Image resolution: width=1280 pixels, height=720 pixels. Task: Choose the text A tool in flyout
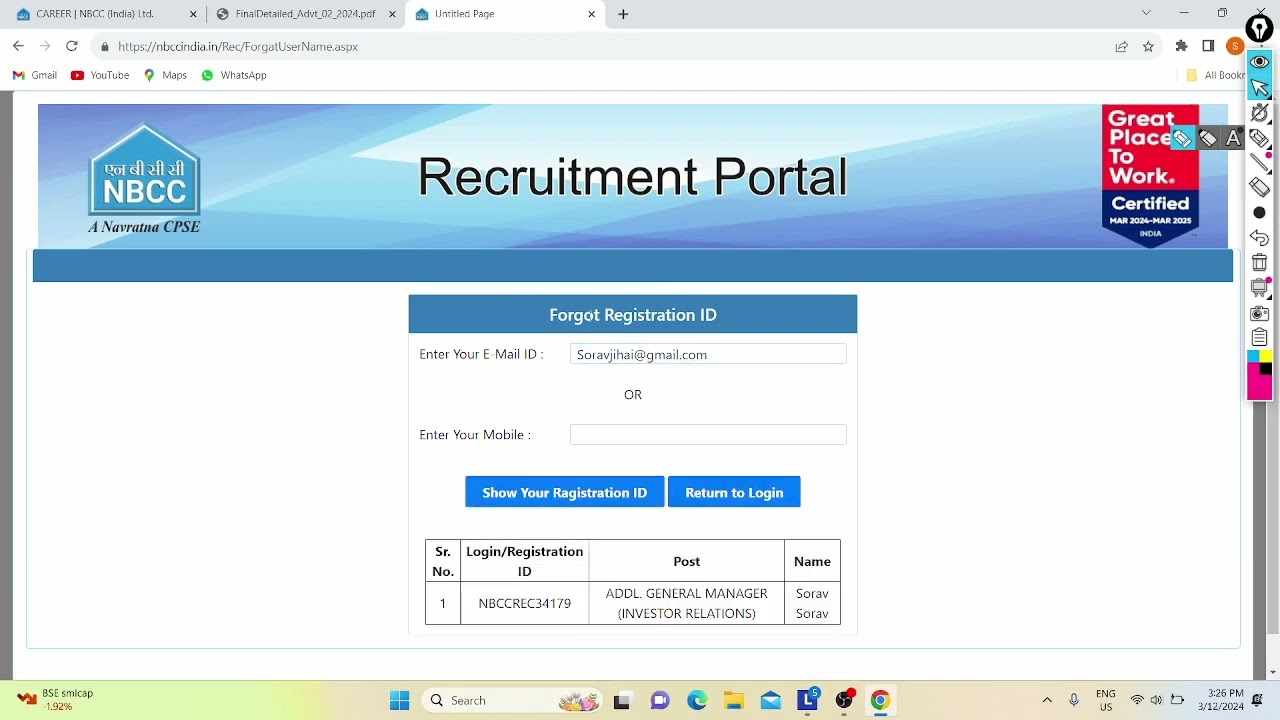tap(1233, 139)
